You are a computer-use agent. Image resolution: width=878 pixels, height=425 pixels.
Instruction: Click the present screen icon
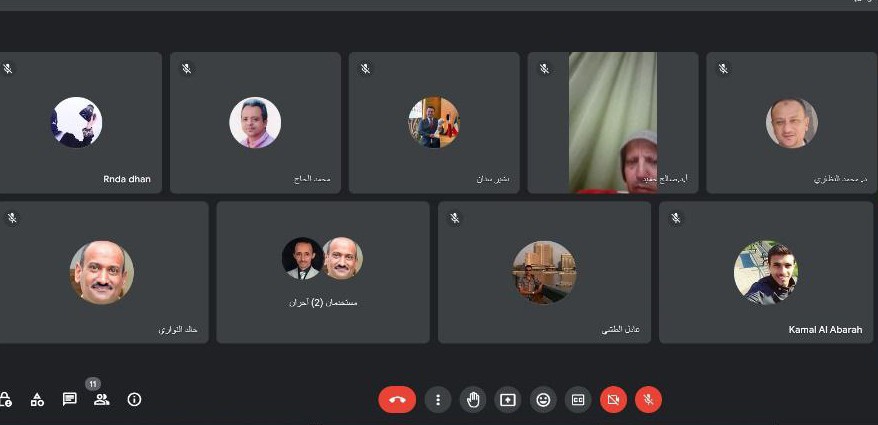pos(508,400)
